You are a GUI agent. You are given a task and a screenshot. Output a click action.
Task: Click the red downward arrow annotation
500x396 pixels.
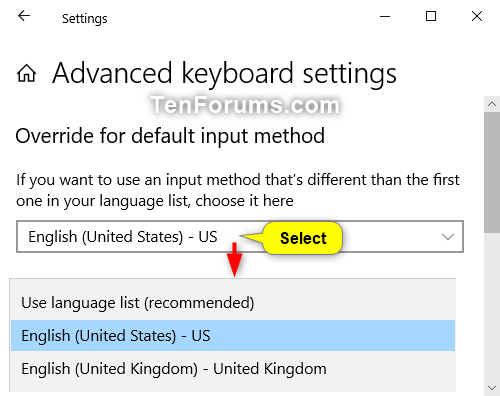click(235, 260)
